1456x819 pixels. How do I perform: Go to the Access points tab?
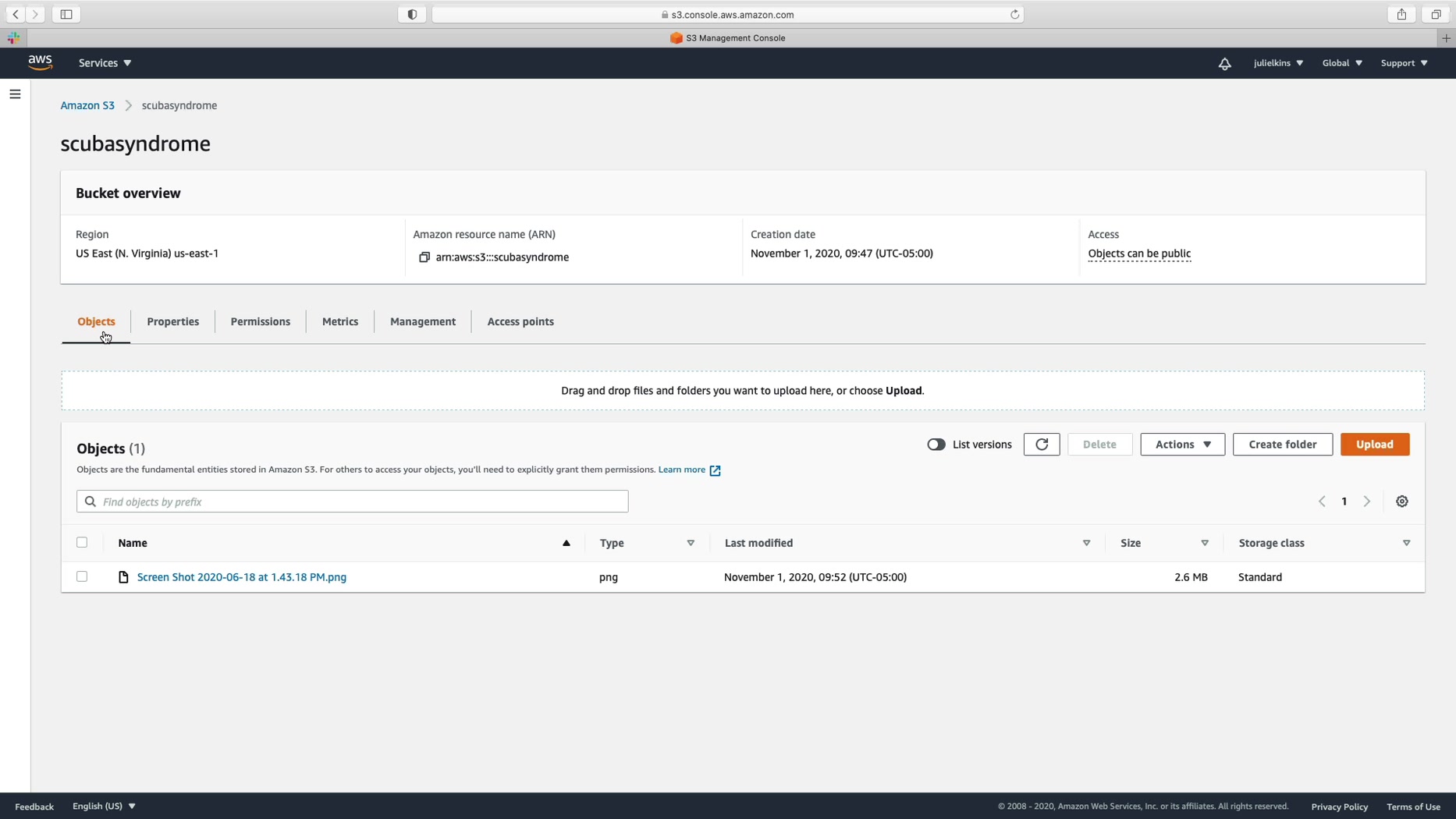coord(520,321)
